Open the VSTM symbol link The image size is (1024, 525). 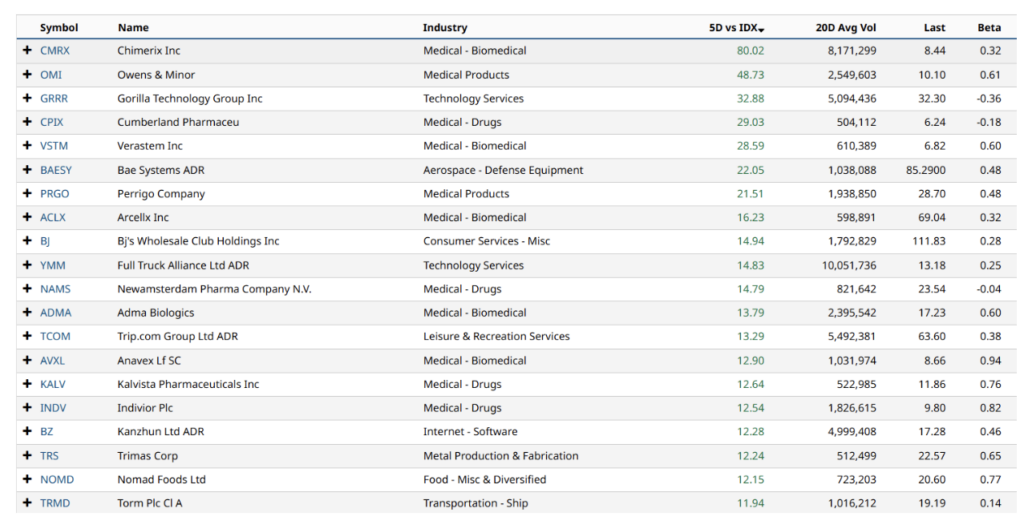(54, 146)
